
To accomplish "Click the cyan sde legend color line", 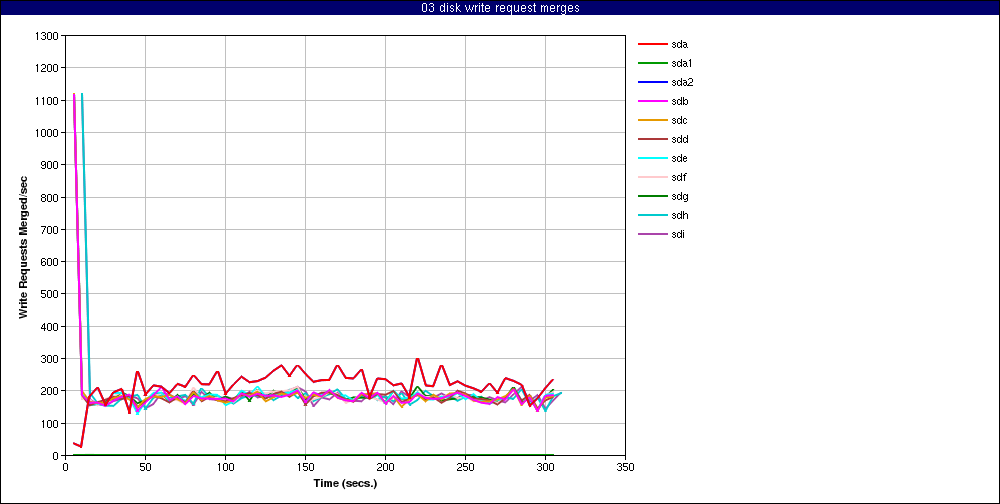I will point(652,158).
